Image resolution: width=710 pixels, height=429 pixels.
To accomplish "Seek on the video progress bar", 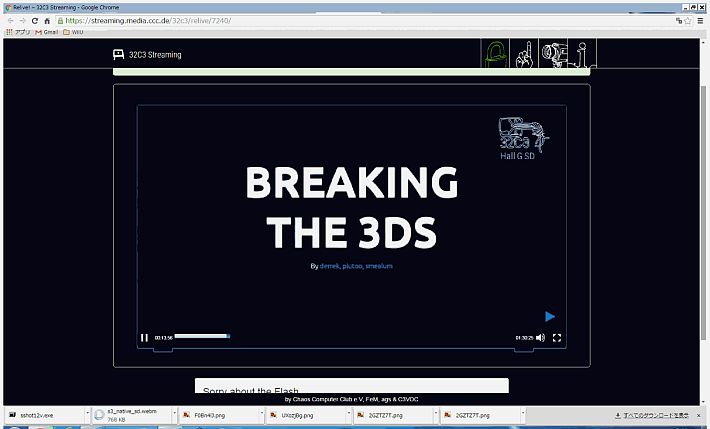I will [202, 336].
